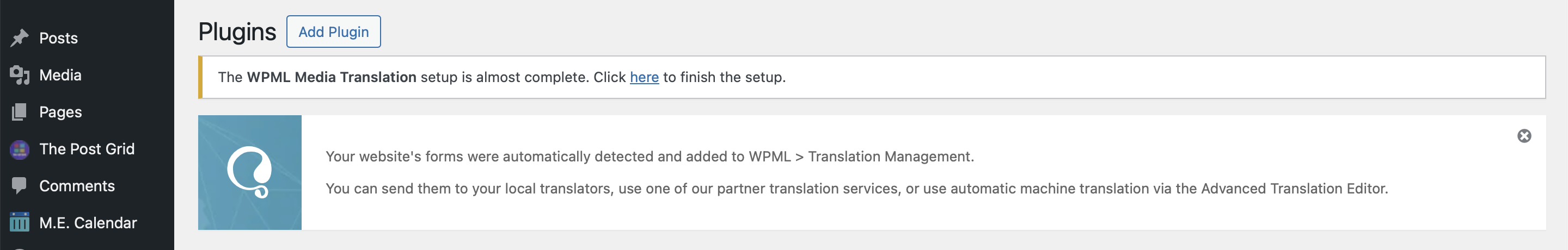This screenshot has height=250, width=1568.
Task: Dismiss the WPML forms detection notice
Action: pos(1523,136)
